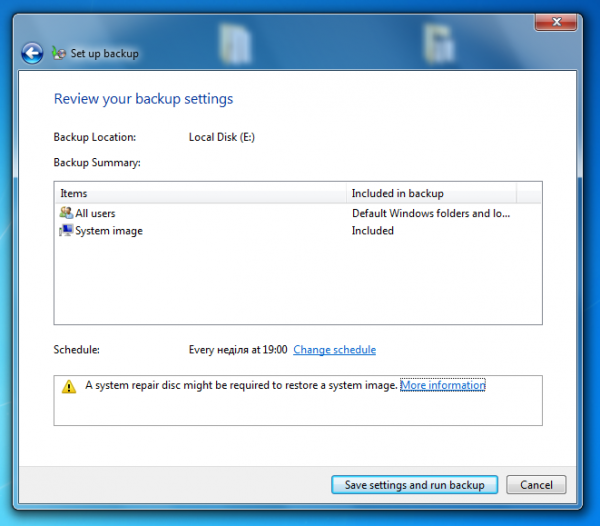Viewport: 600px width, 526px height.
Task: Click the Local Disk (E:) location text
Action: [x=222, y=137]
